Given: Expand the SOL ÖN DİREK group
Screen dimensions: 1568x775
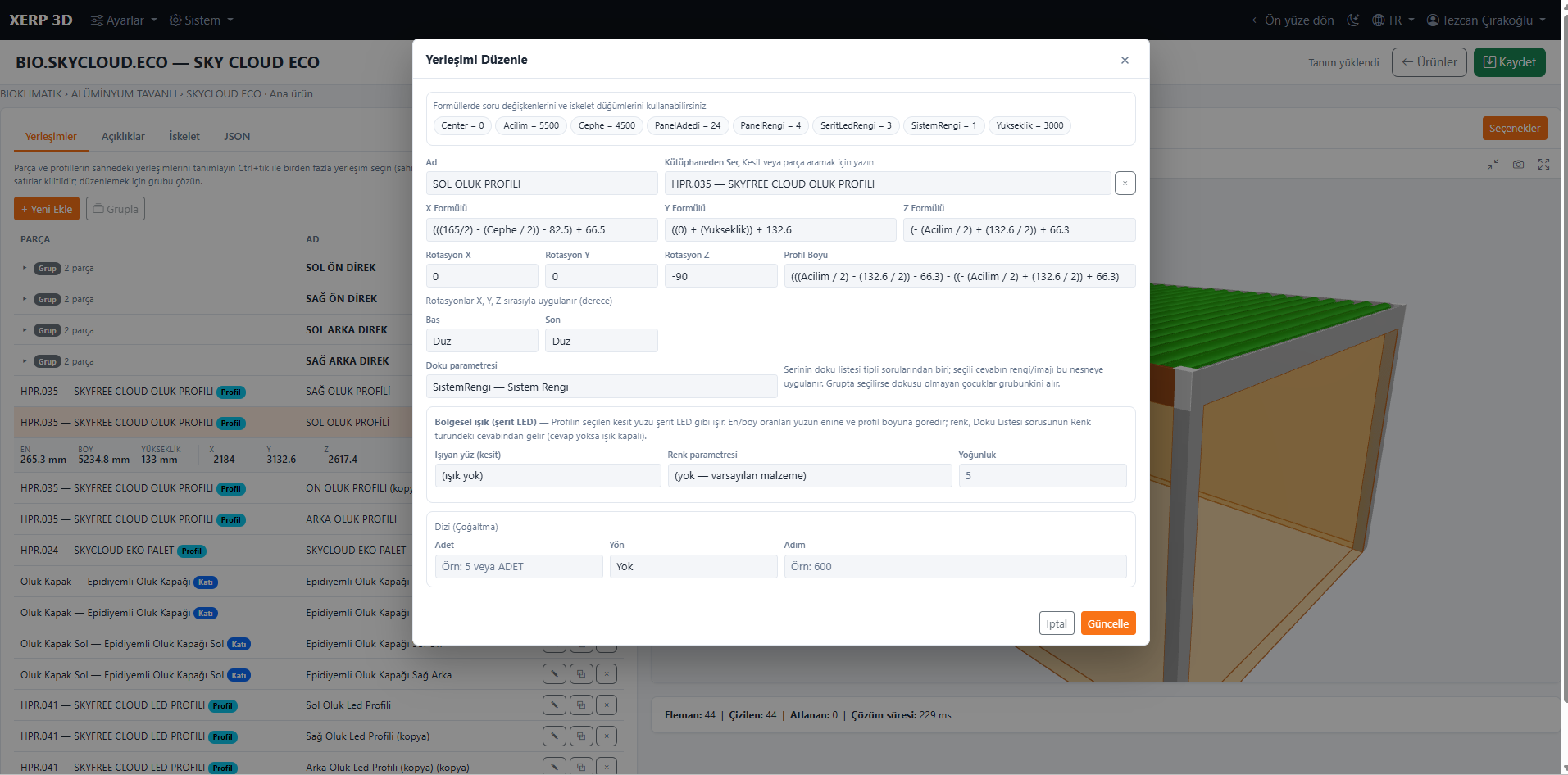Looking at the screenshot, I should pos(25,268).
